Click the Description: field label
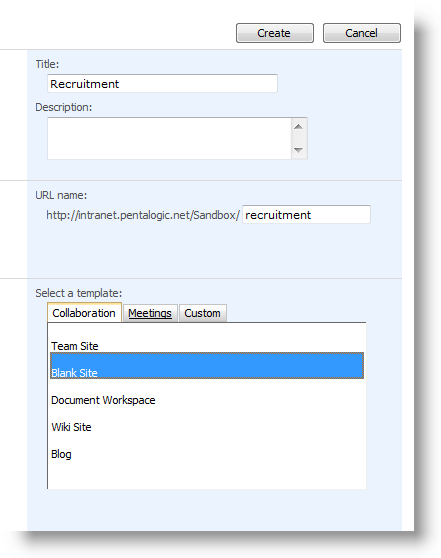The image size is (441, 558). pos(64,107)
